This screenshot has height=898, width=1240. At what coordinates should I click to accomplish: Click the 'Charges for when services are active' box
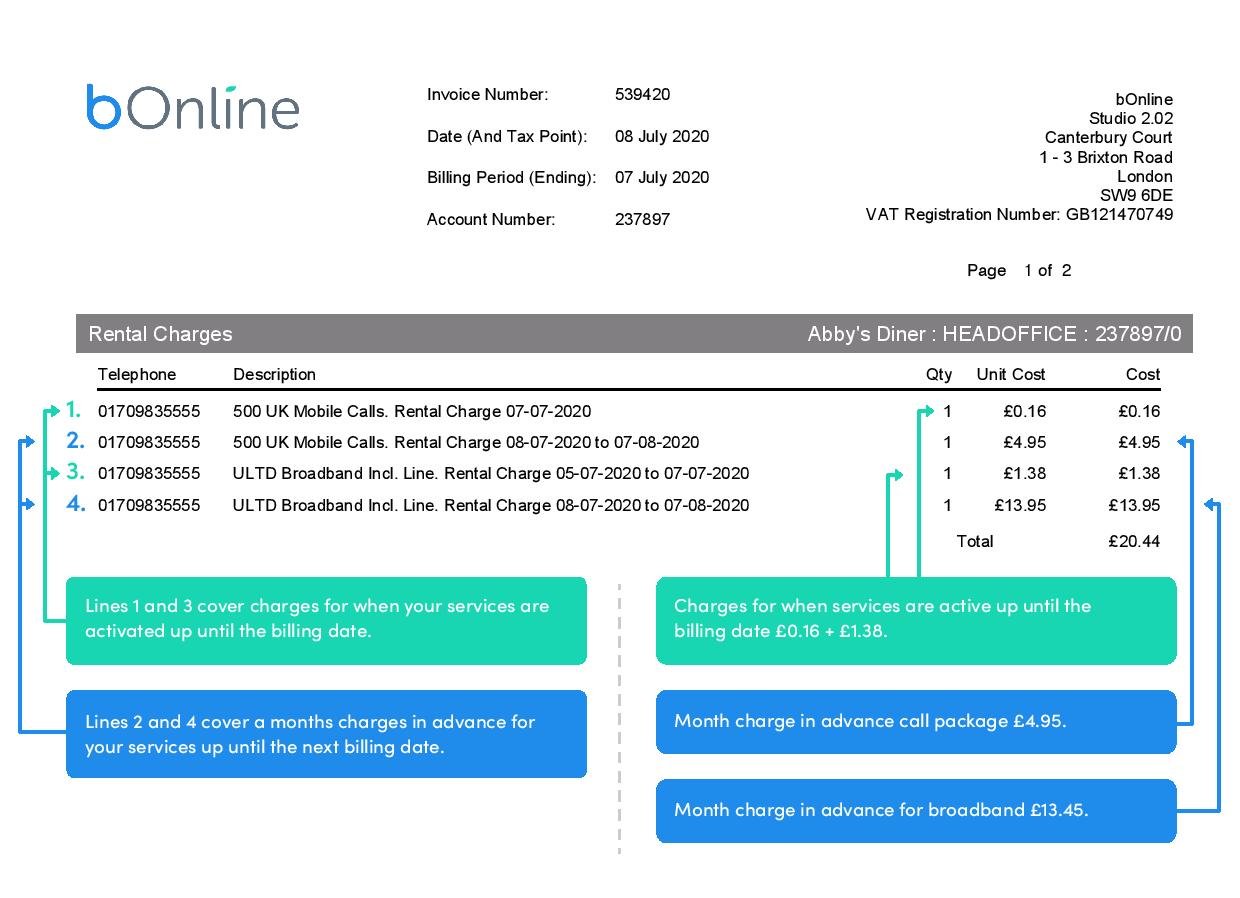pyautogui.click(x=916, y=620)
